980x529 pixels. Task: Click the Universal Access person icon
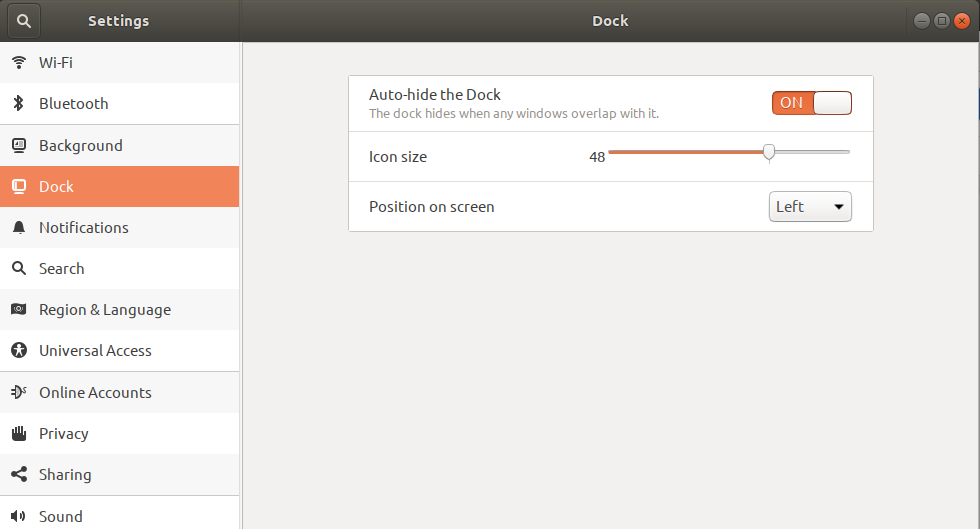(x=18, y=351)
